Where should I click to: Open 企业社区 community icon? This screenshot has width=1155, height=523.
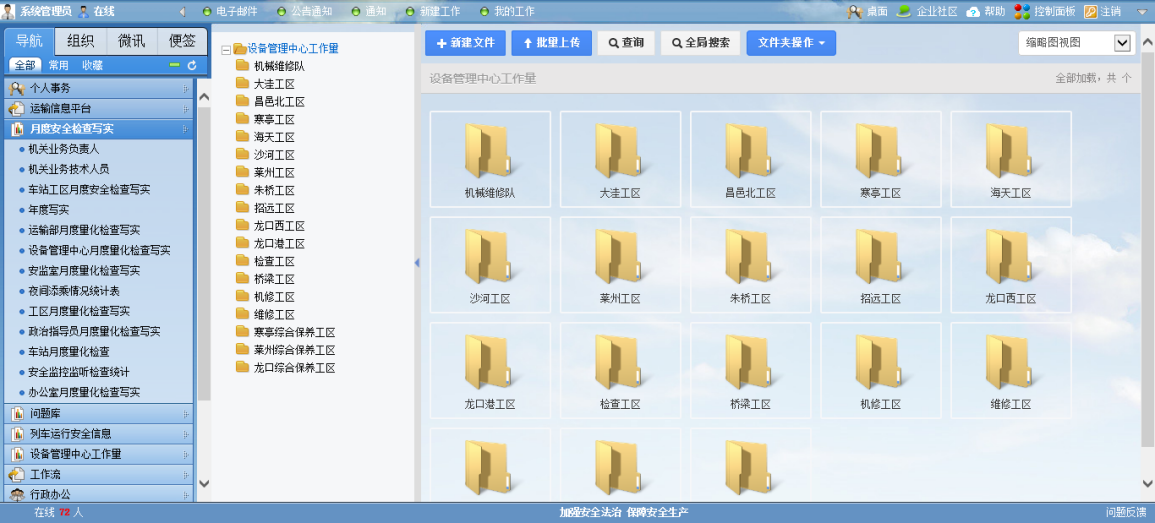point(904,12)
